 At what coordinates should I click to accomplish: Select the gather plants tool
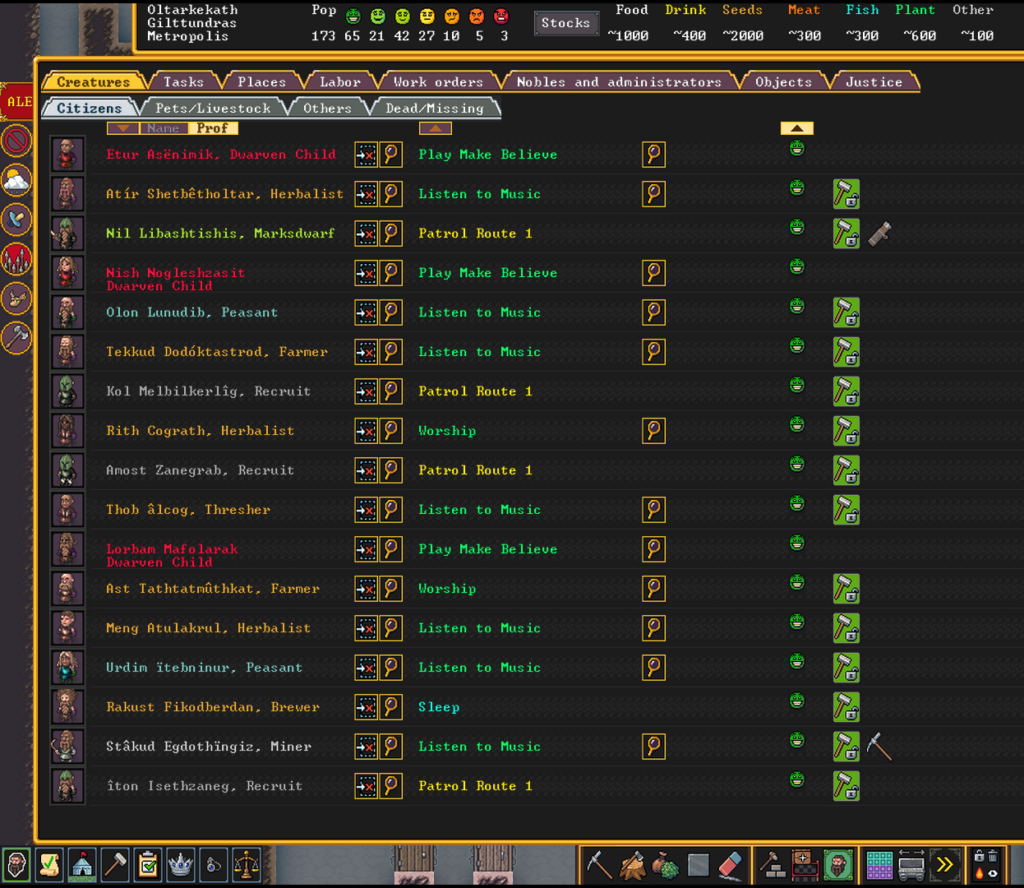[665, 864]
